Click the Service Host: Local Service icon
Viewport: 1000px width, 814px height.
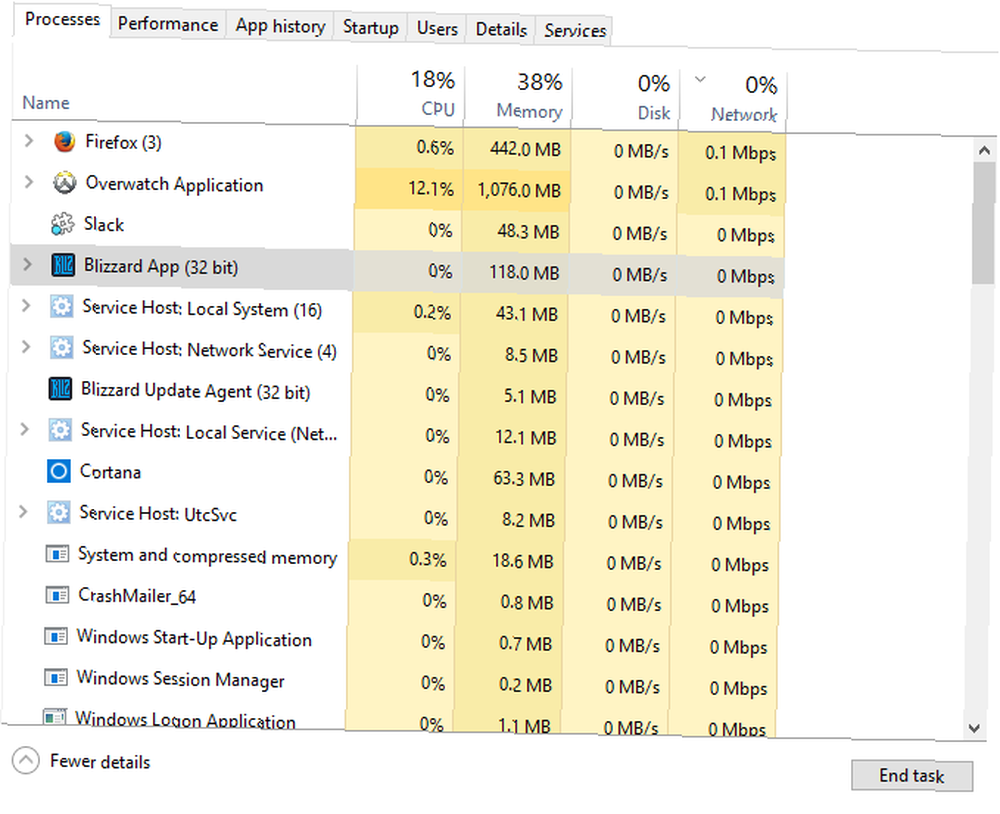[x=60, y=430]
